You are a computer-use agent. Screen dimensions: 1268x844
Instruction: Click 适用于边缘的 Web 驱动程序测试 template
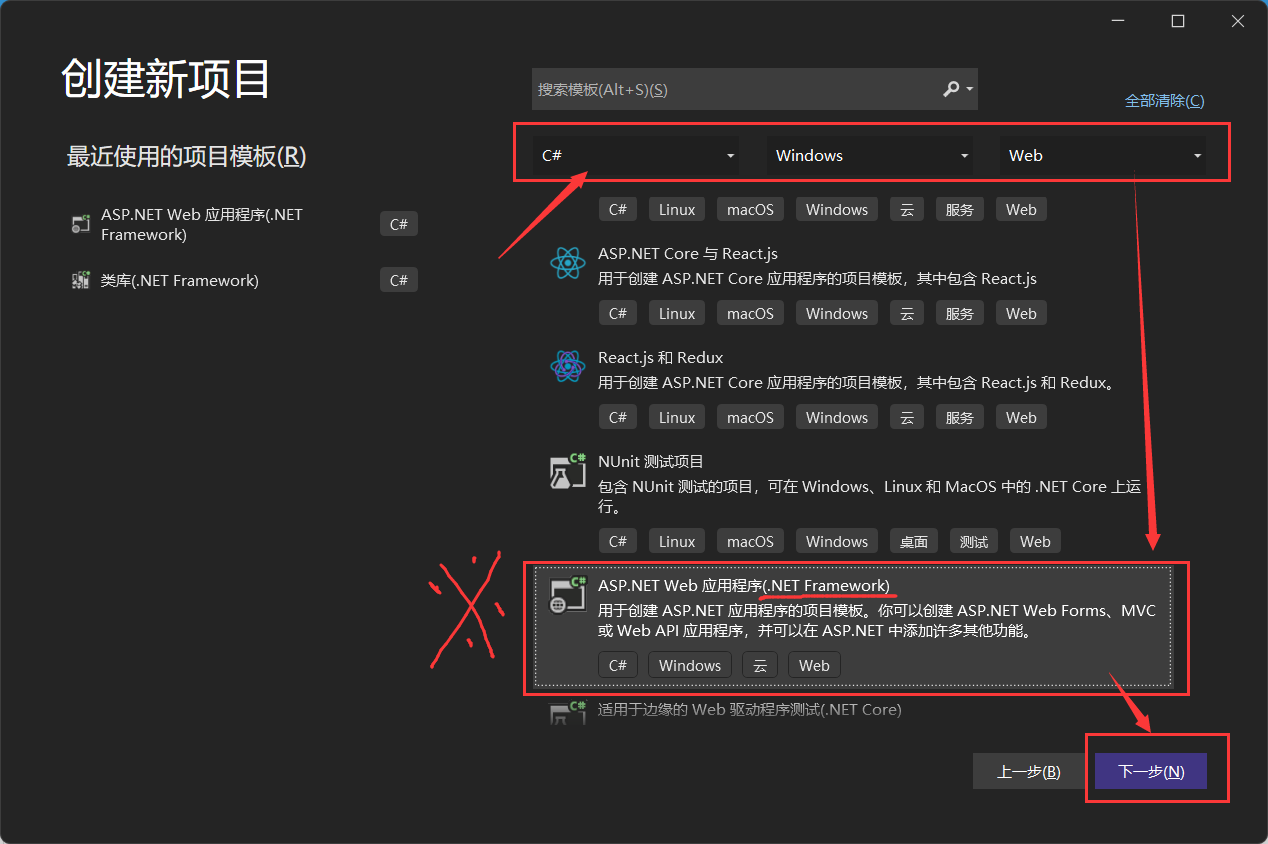[x=750, y=710]
